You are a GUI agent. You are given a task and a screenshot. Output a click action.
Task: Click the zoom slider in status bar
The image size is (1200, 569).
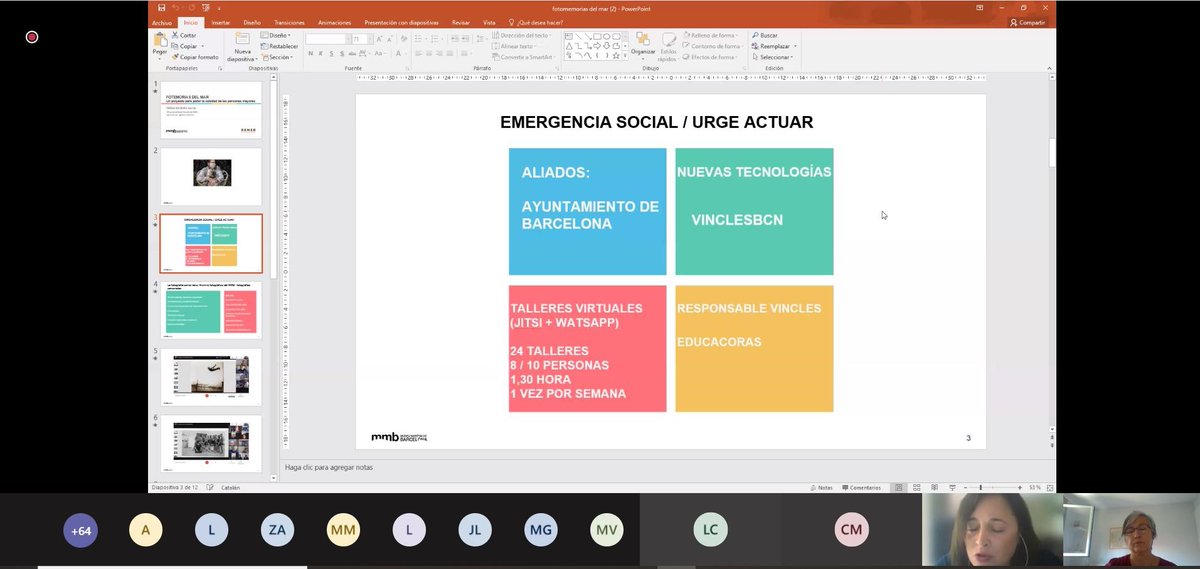click(981, 488)
